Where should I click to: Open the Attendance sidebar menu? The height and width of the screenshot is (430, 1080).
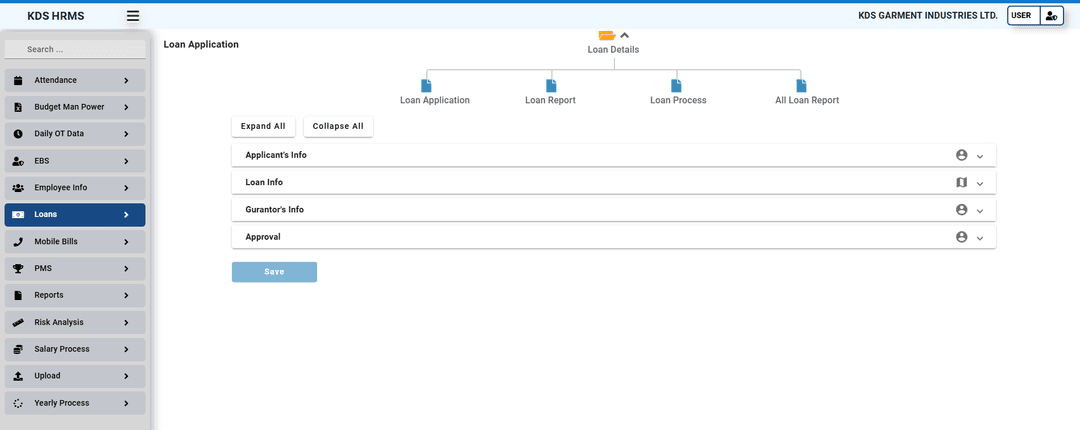[75, 80]
